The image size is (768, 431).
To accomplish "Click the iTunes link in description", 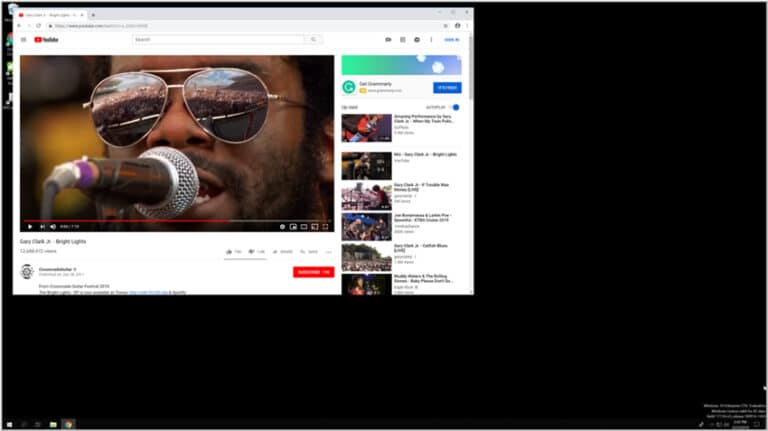I will click(x=148, y=292).
